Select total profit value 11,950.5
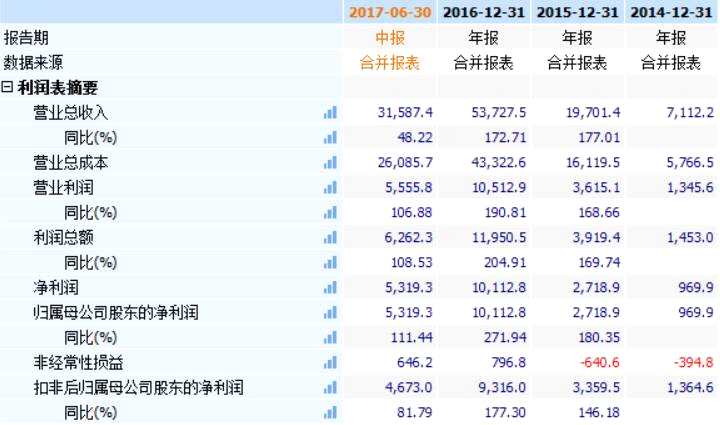Image resolution: width=720 pixels, height=425 pixels. coord(499,237)
